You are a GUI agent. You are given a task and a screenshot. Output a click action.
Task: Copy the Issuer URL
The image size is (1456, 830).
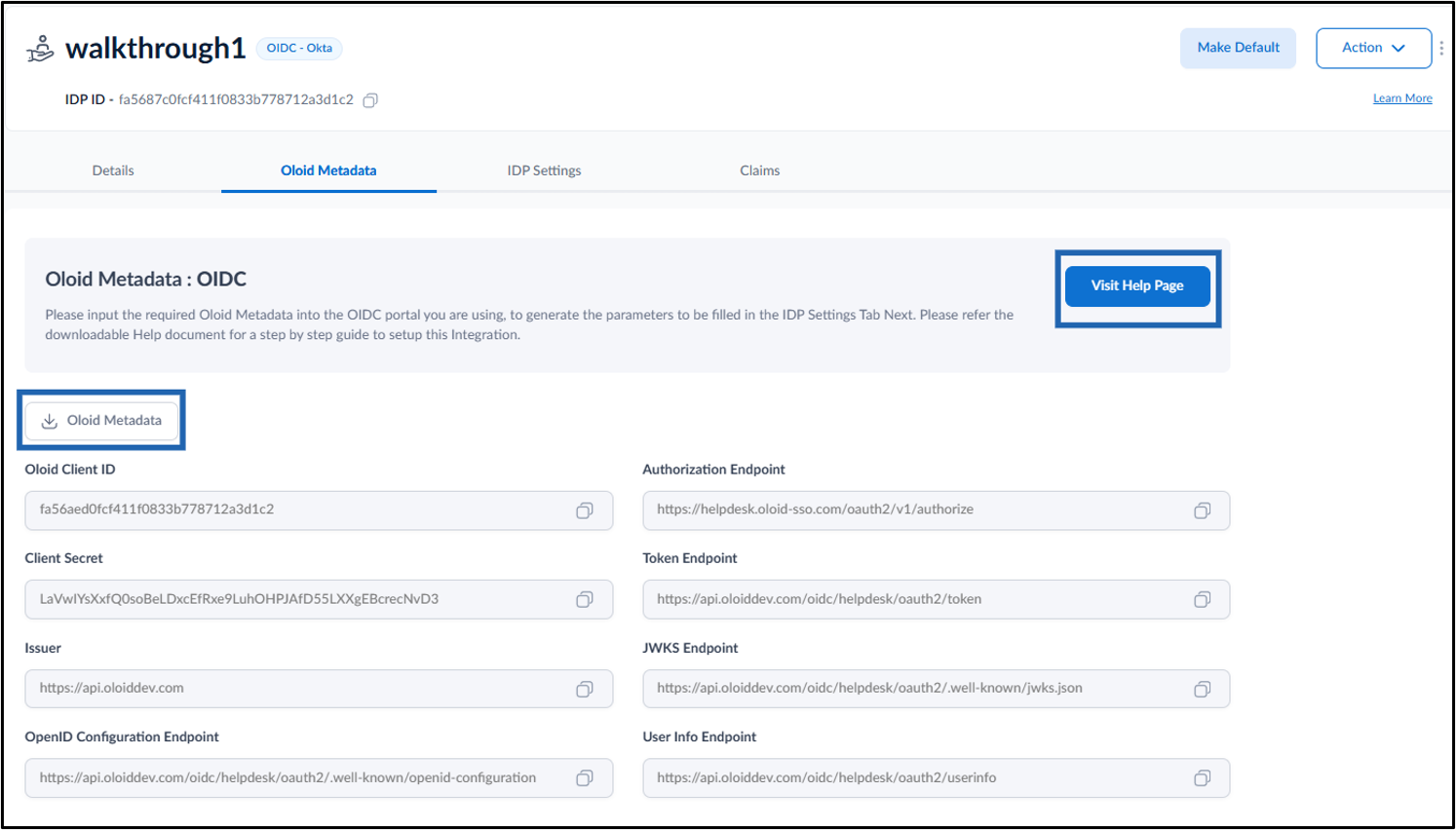[x=585, y=689]
